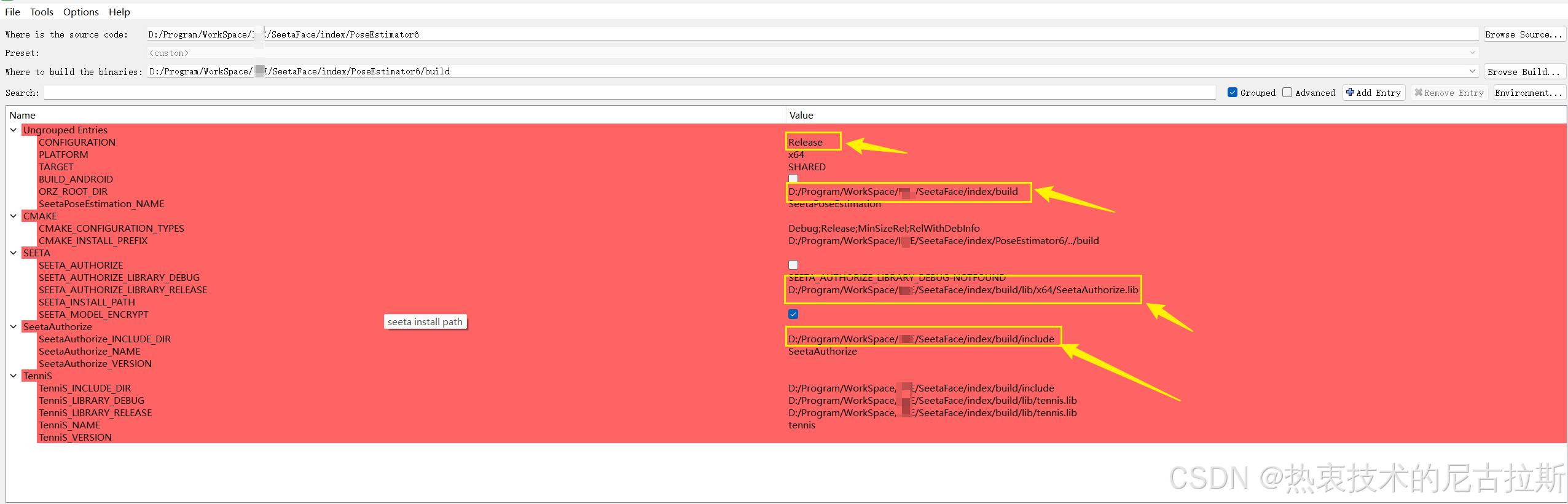This screenshot has width=1568, height=504.
Task: Collapse the Ungrouped Entries group
Action: tap(14, 130)
